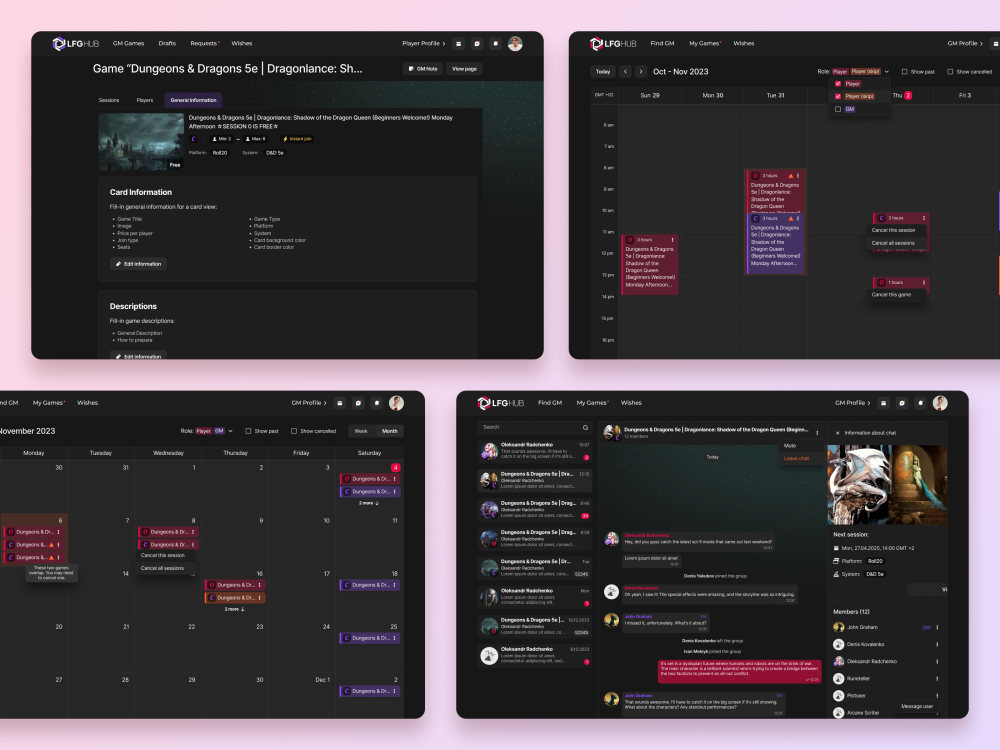This screenshot has height=750, width=1000.
Task: Open Players tab in game info window
Action: (x=145, y=100)
